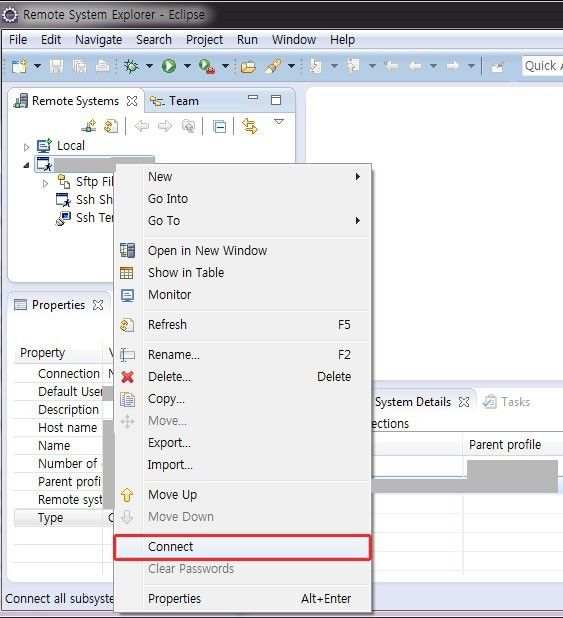Image resolution: width=563 pixels, height=618 pixels.
Task: Close the System Details tab
Action: point(464,402)
